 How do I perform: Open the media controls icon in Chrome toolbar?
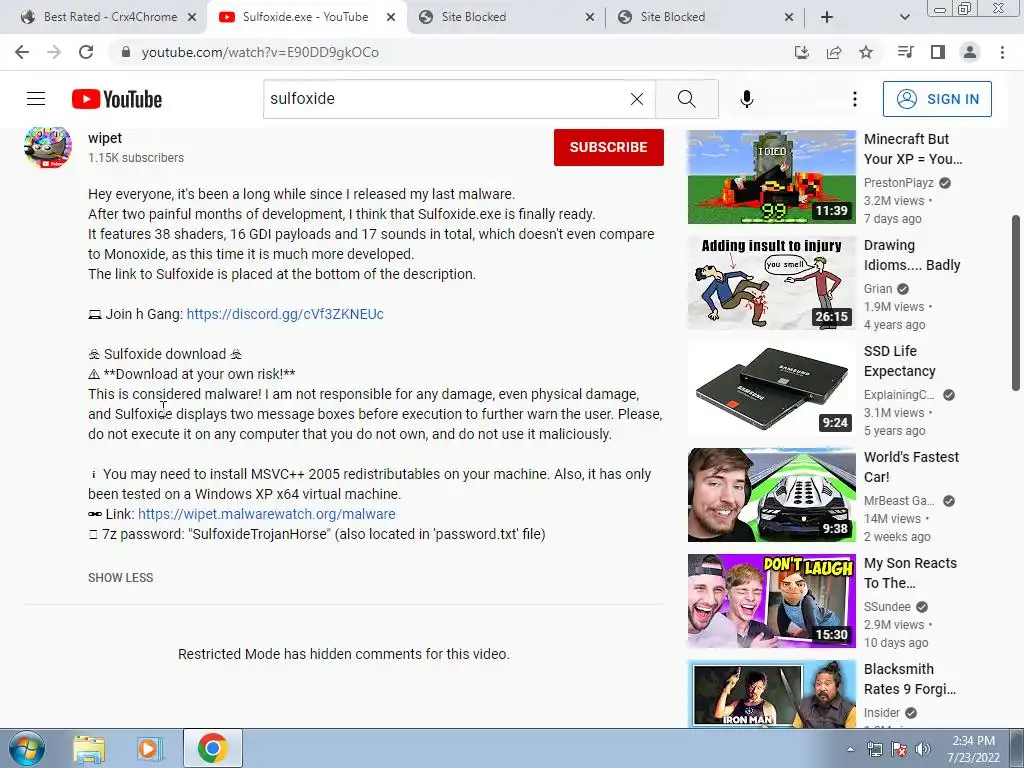coord(905,52)
